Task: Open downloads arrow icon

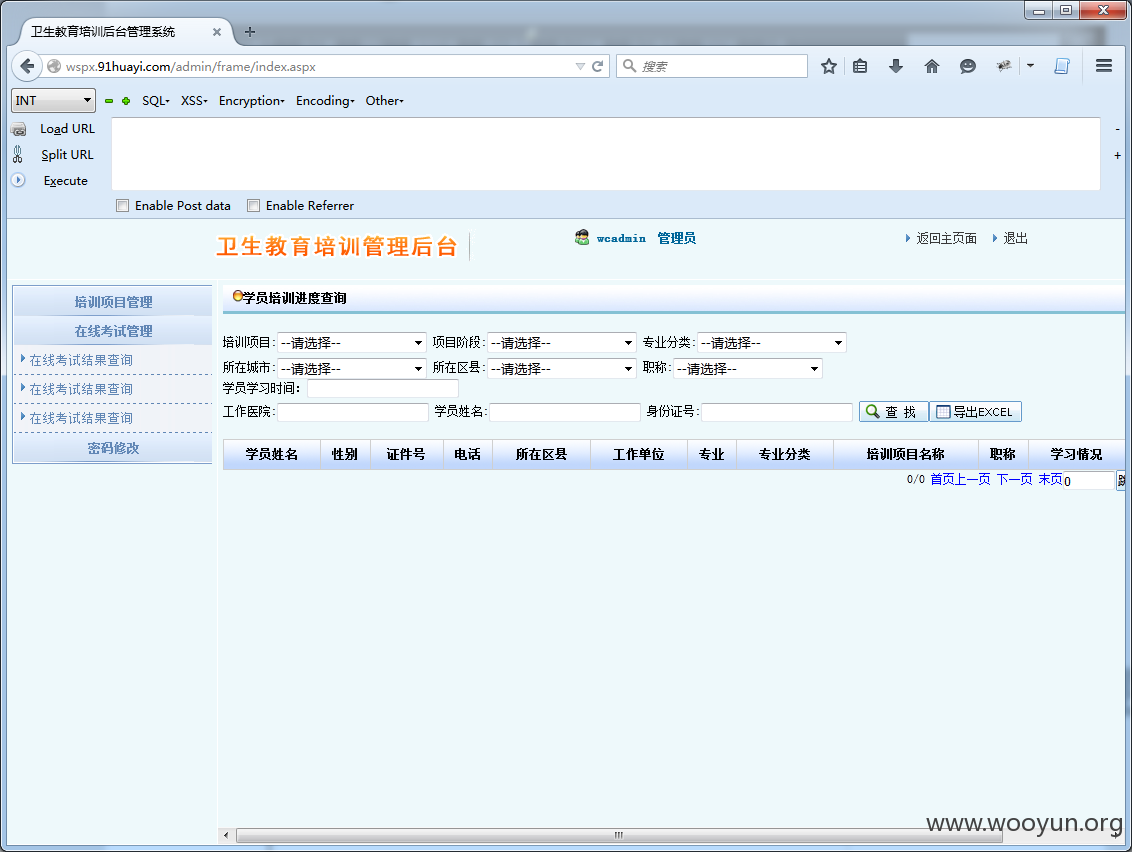Action: tap(896, 66)
